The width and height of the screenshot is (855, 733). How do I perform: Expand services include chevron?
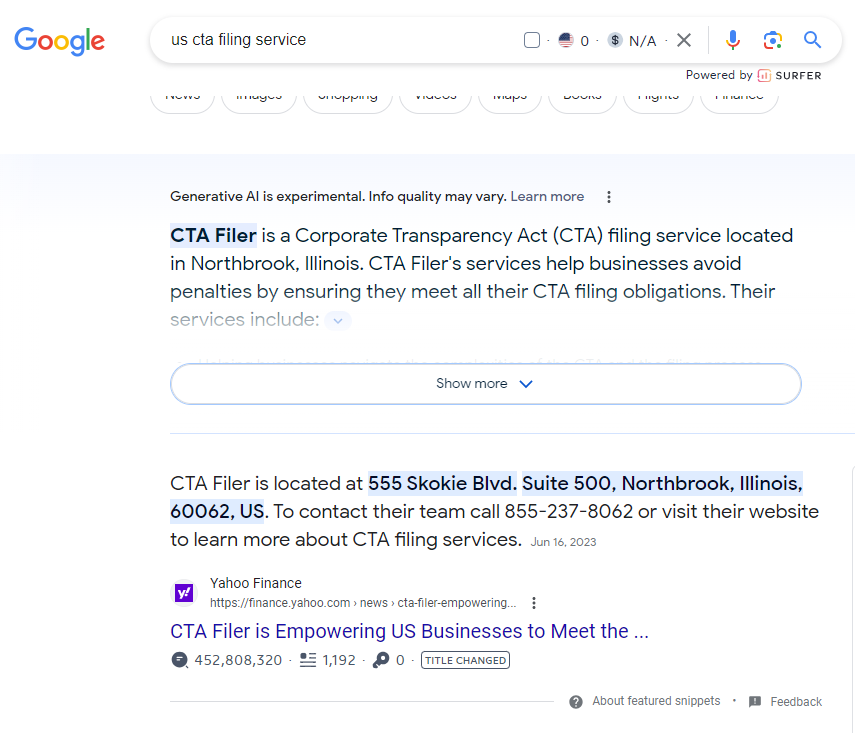tap(338, 321)
